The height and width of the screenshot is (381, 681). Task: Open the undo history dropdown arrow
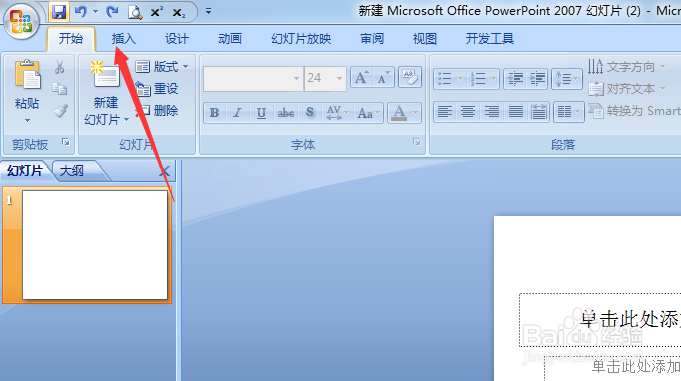pyautogui.click(x=96, y=12)
